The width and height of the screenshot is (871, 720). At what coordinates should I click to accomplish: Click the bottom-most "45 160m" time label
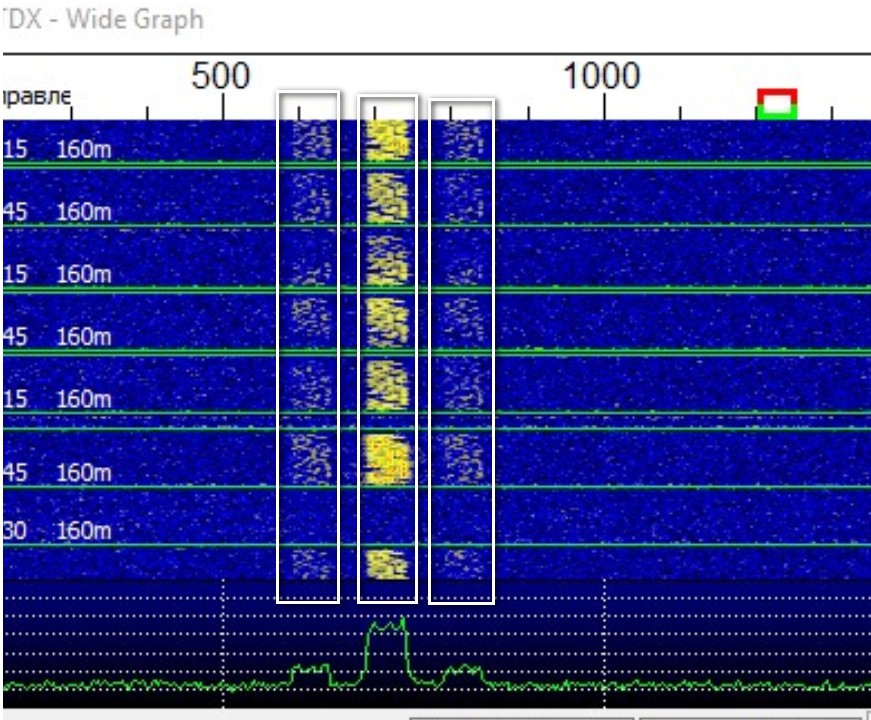tap(59, 471)
